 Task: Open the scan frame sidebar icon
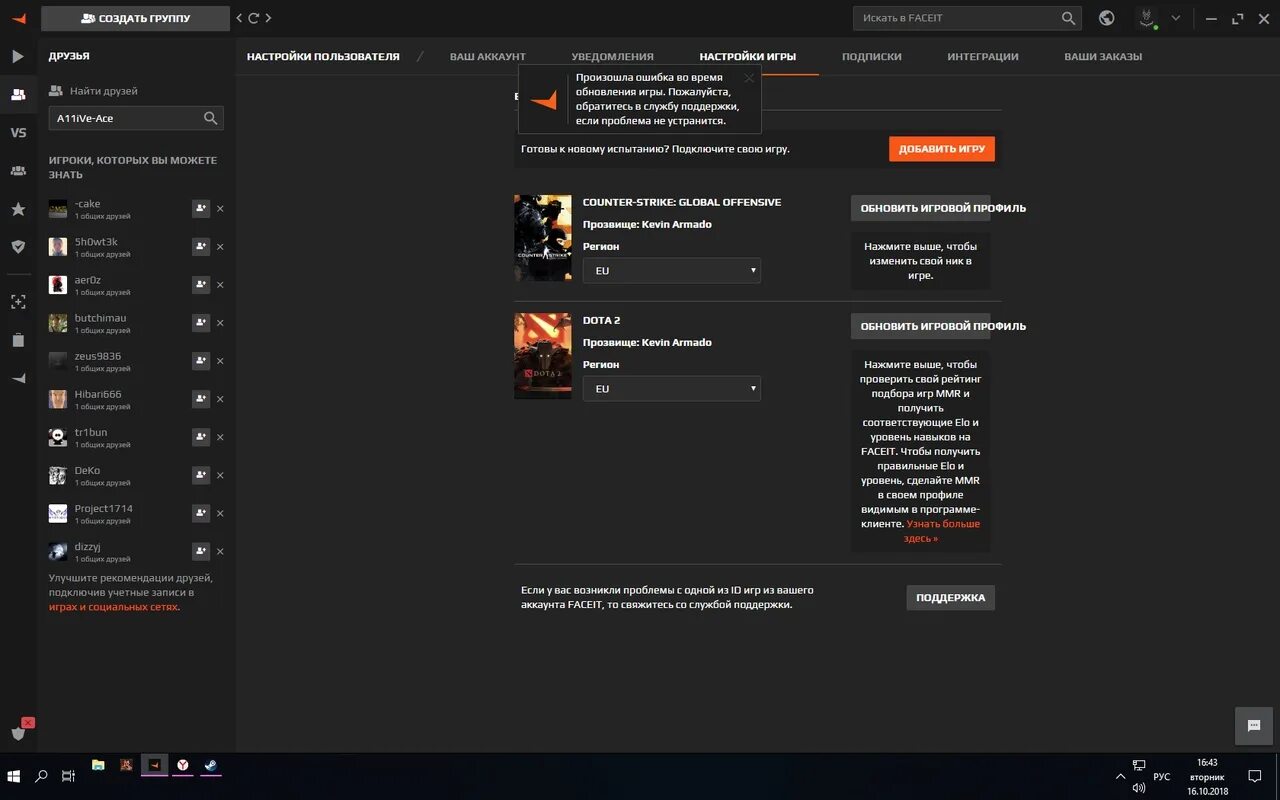click(18, 301)
